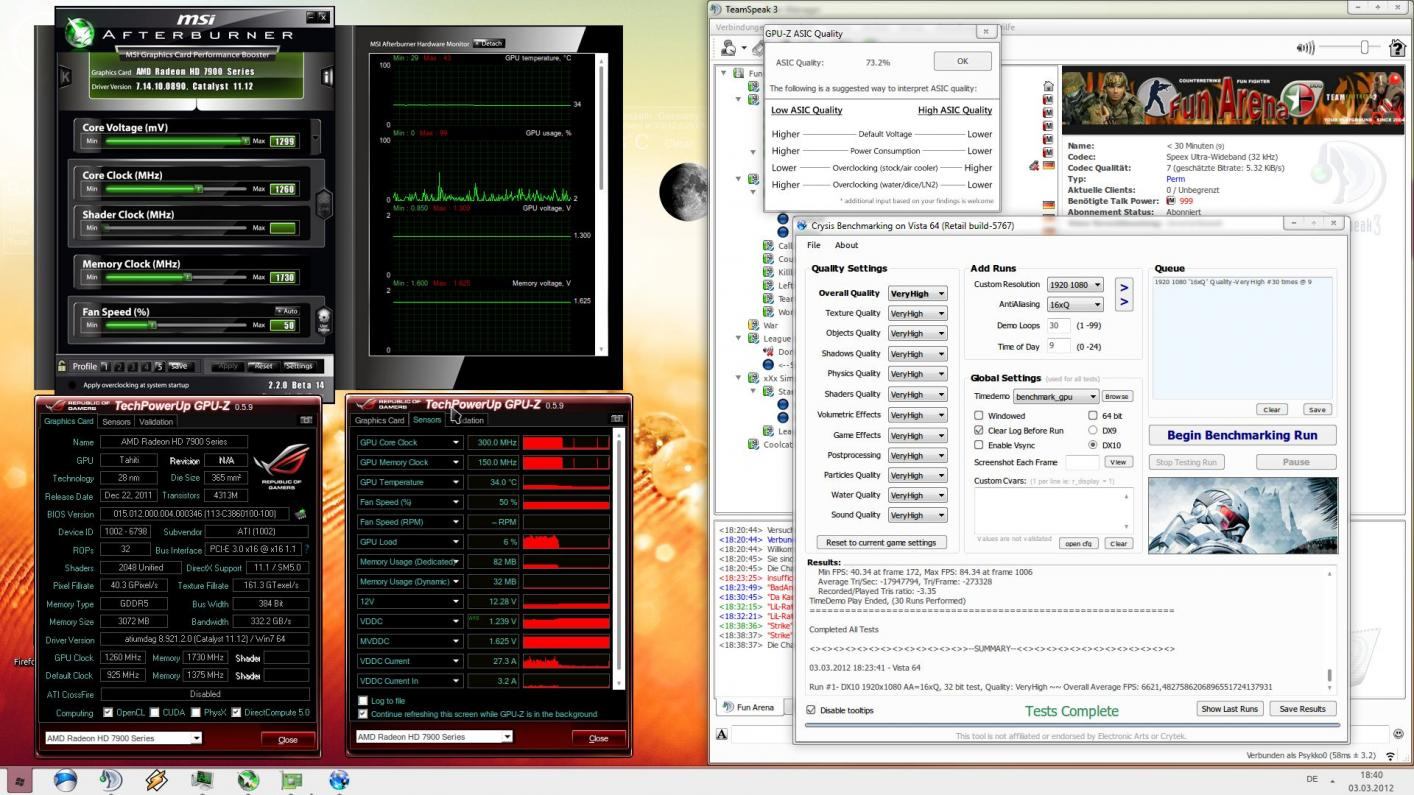Click the Custom Cvars text area

pos(1053,511)
